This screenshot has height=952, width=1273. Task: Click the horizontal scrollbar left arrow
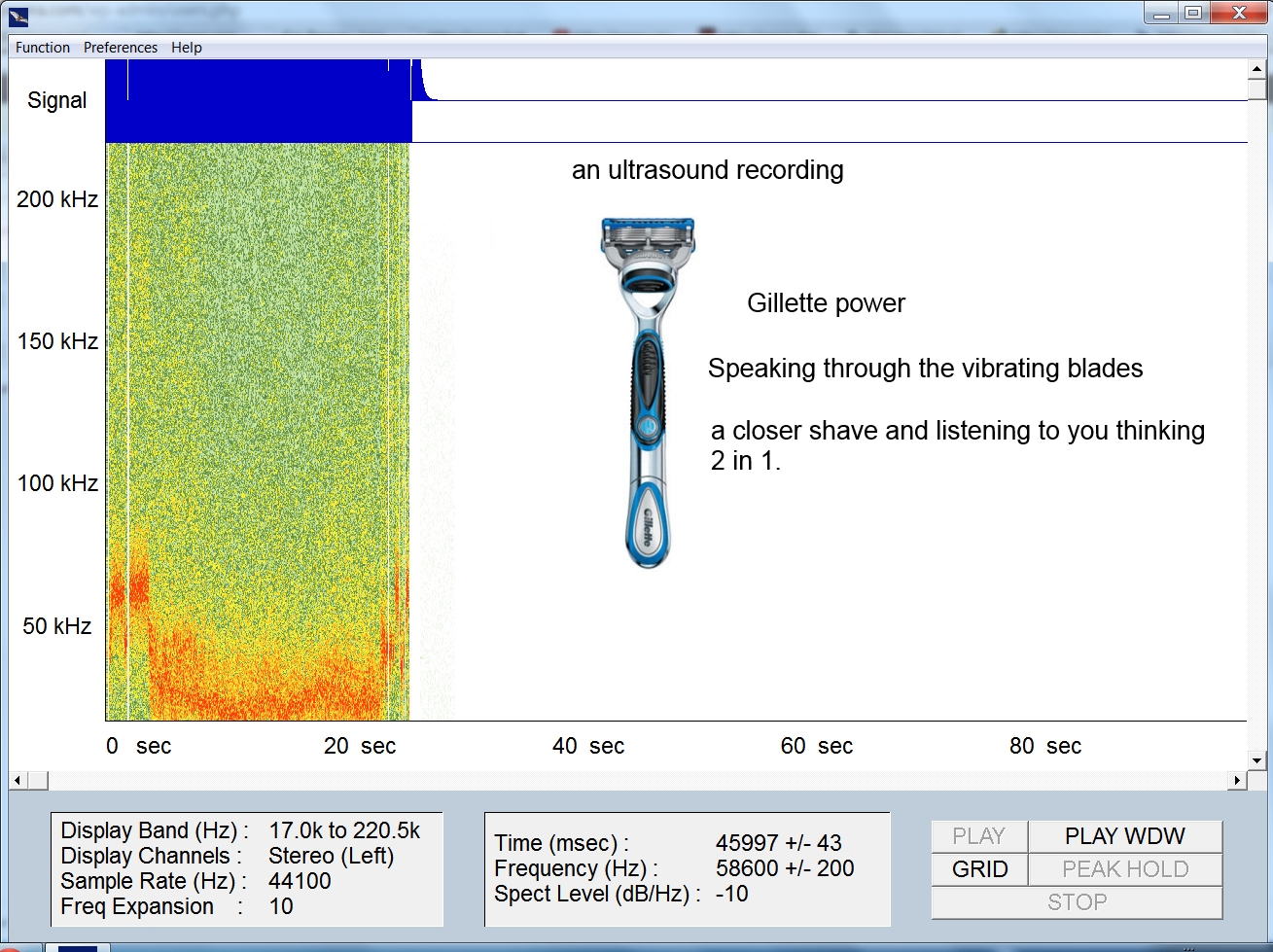18,780
